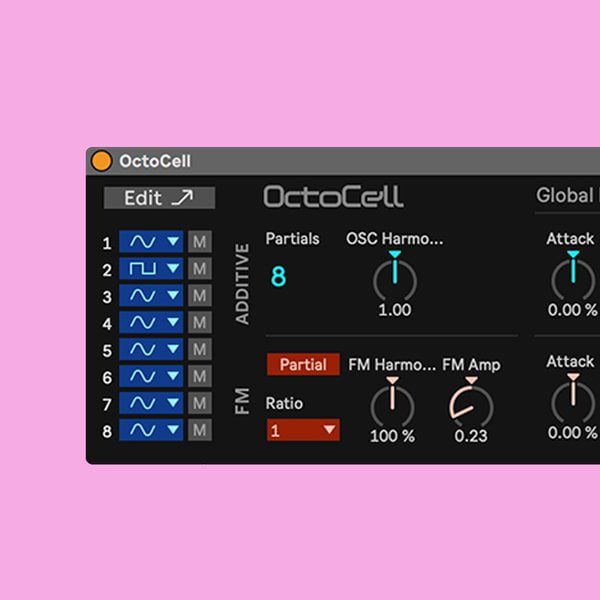600x600 pixels.
Task: Open the oscillator 4 waveform dropdown
Action: point(151,322)
